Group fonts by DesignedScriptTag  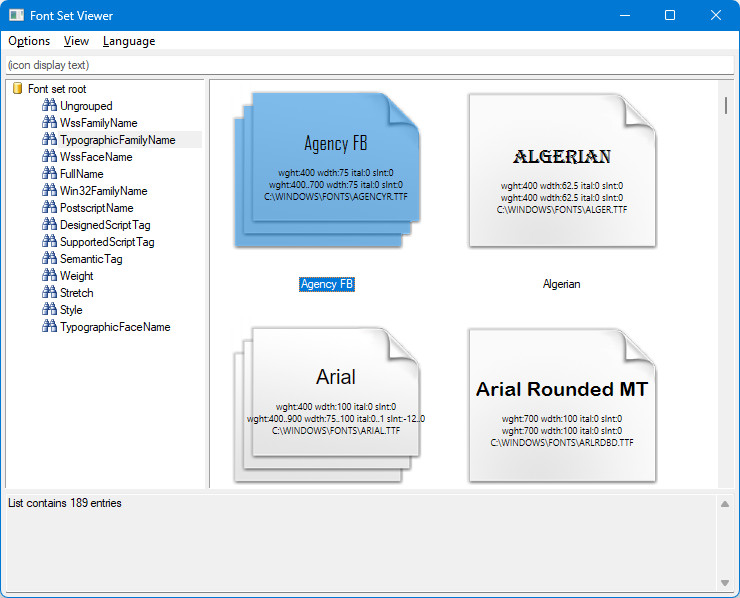(105, 225)
